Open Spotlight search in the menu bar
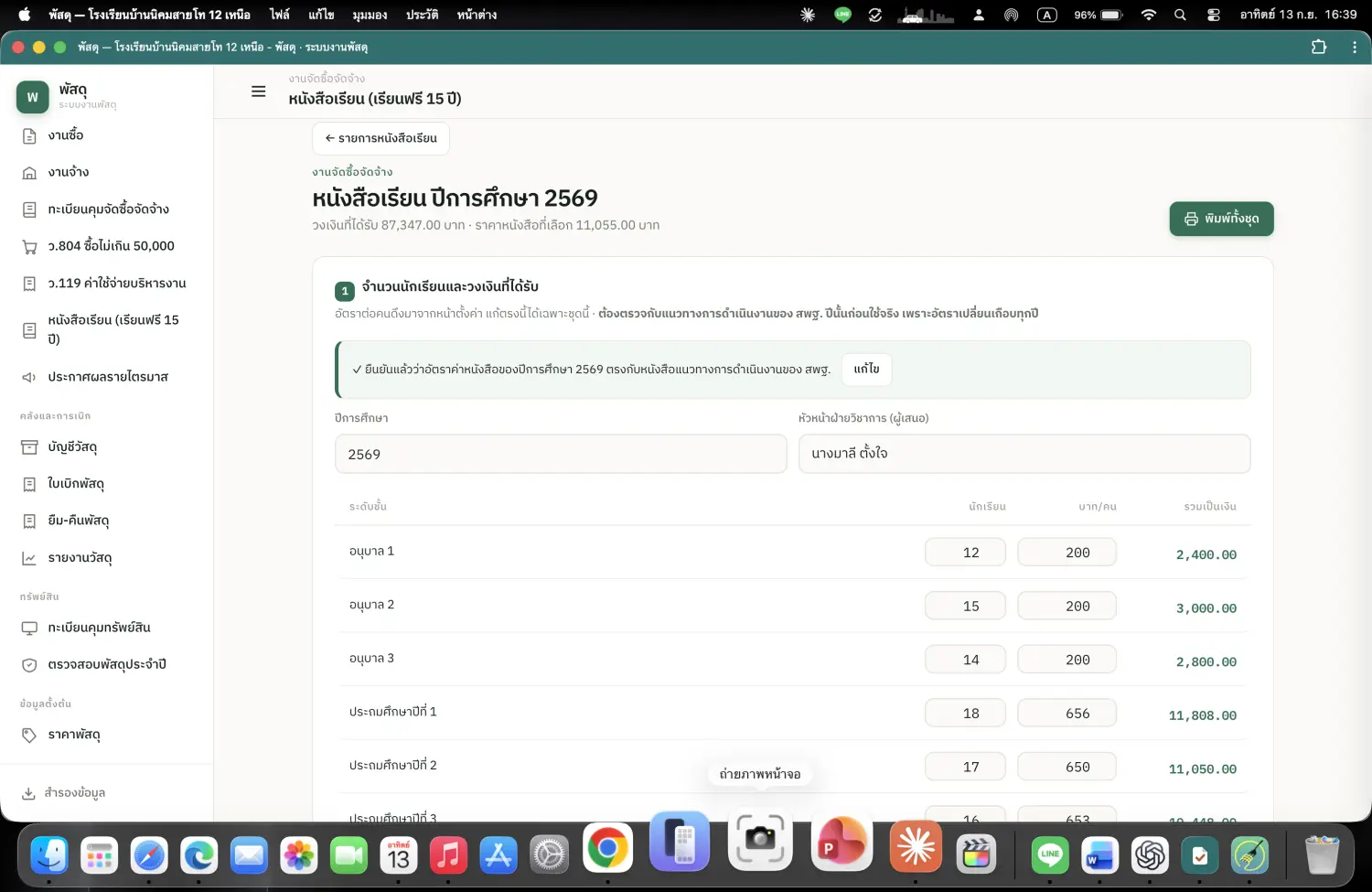 [x=1180, y=15]
